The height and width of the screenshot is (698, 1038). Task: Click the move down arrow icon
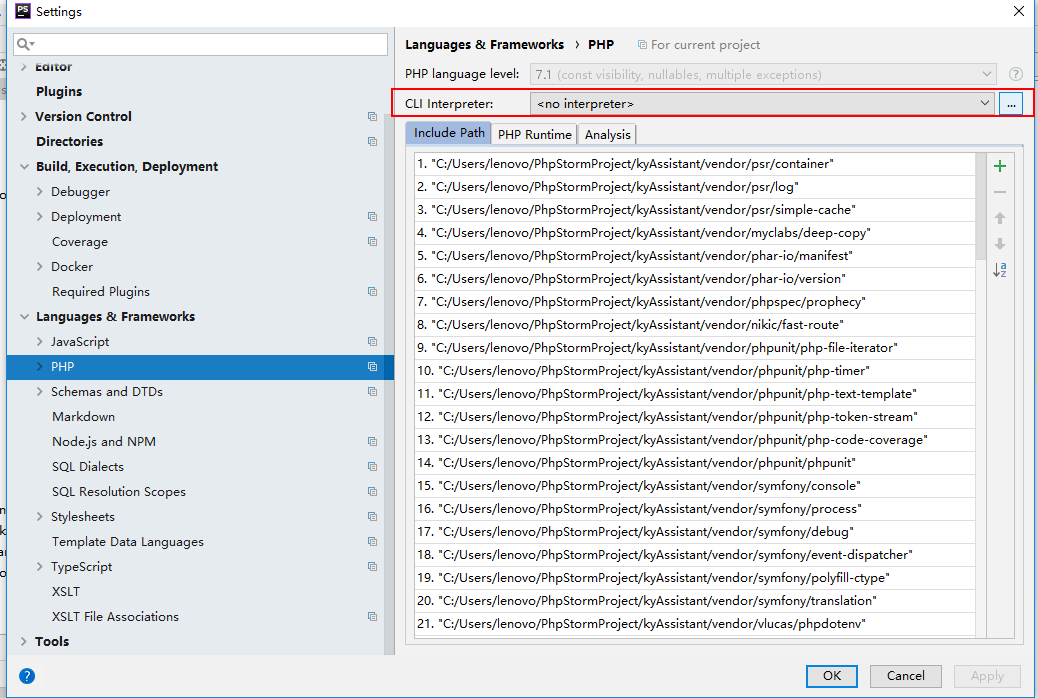tap(1000, 244)
